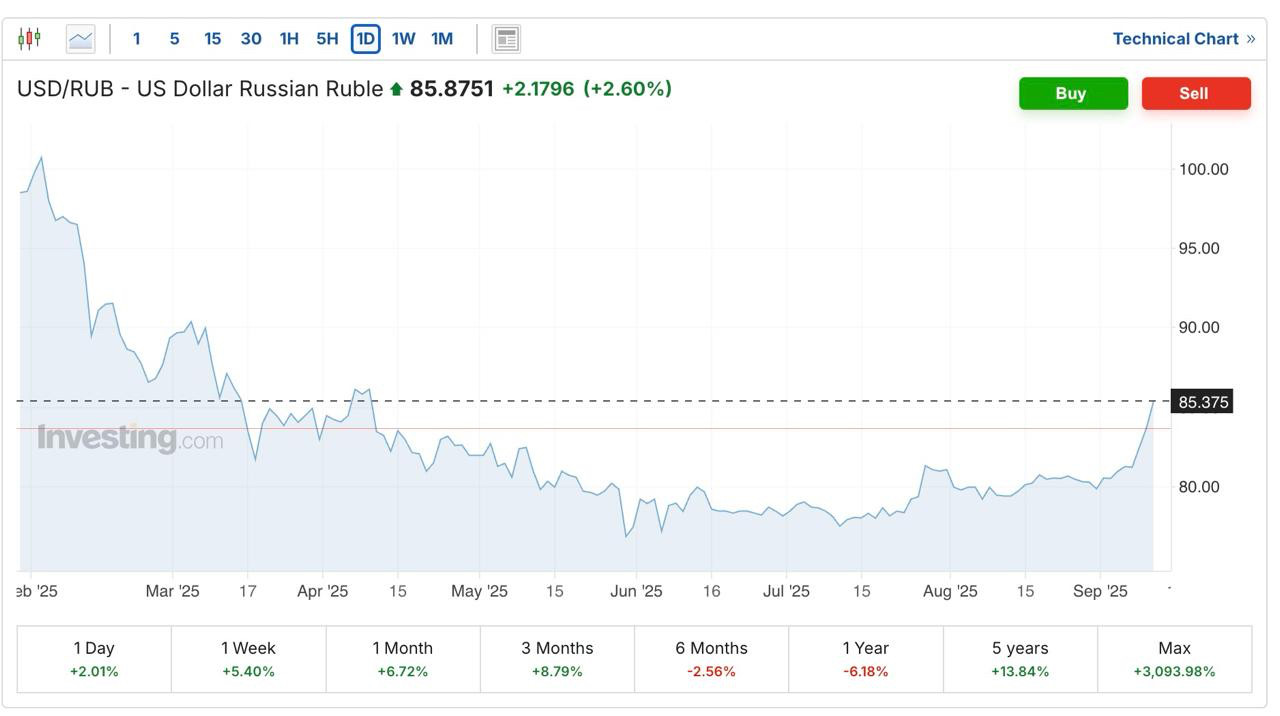Screen dimensions: 1280x716
Task: Choose the 1 Month performance range
Action: click(x=403, y=659)
